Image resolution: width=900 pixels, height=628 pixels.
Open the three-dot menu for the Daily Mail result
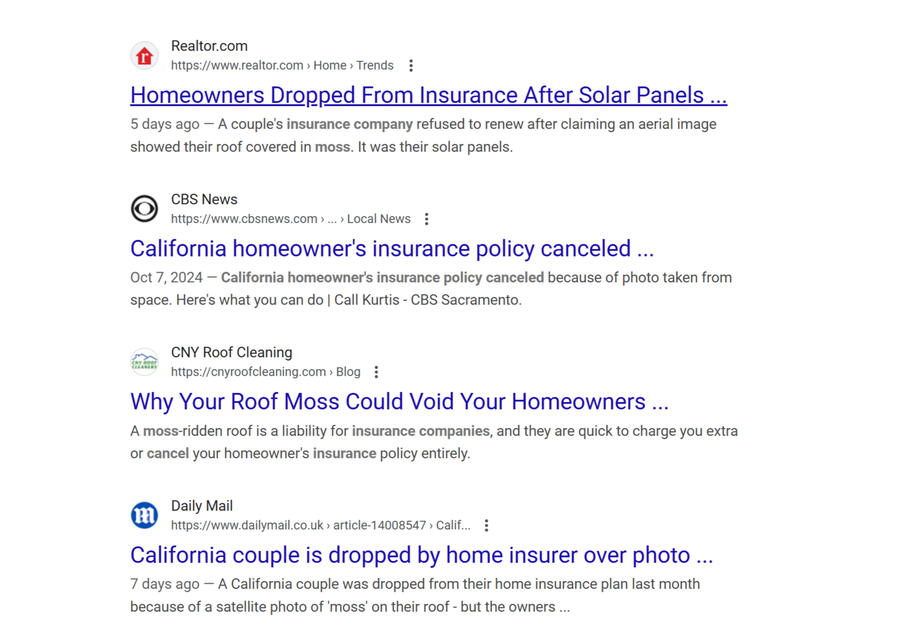[x=487, y=525]
